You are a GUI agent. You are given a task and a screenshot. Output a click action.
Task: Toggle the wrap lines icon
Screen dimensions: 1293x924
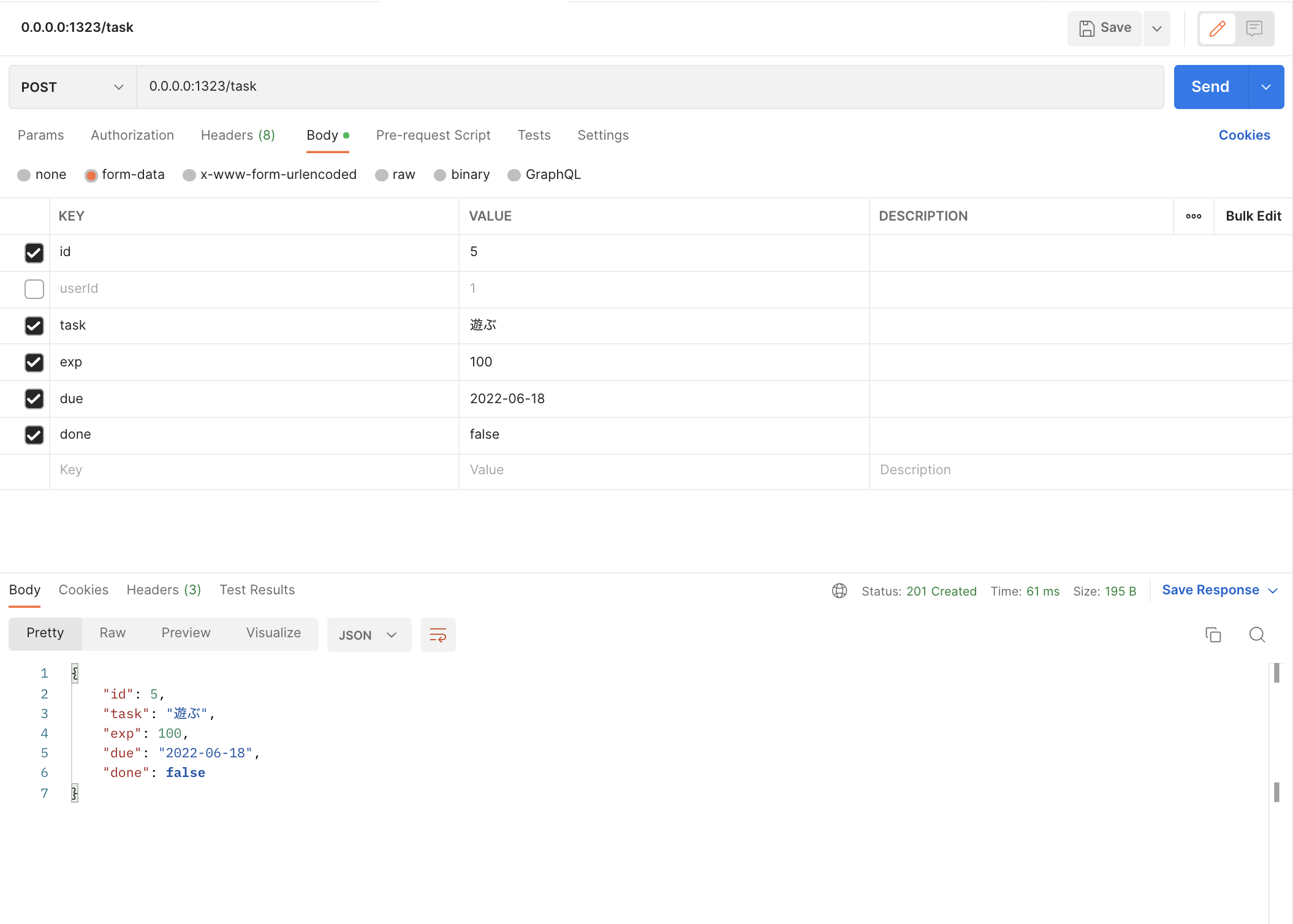point(438,635)
